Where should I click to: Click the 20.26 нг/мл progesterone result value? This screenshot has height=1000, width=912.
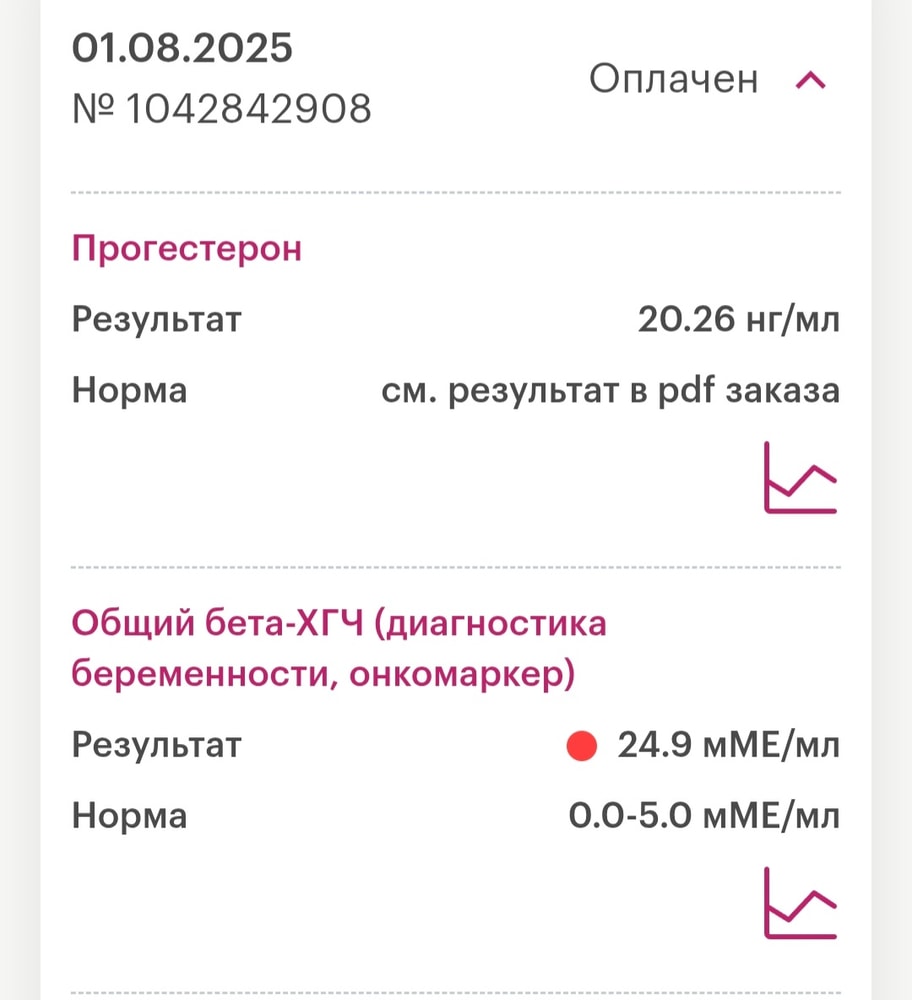click(x=738, y=321)
